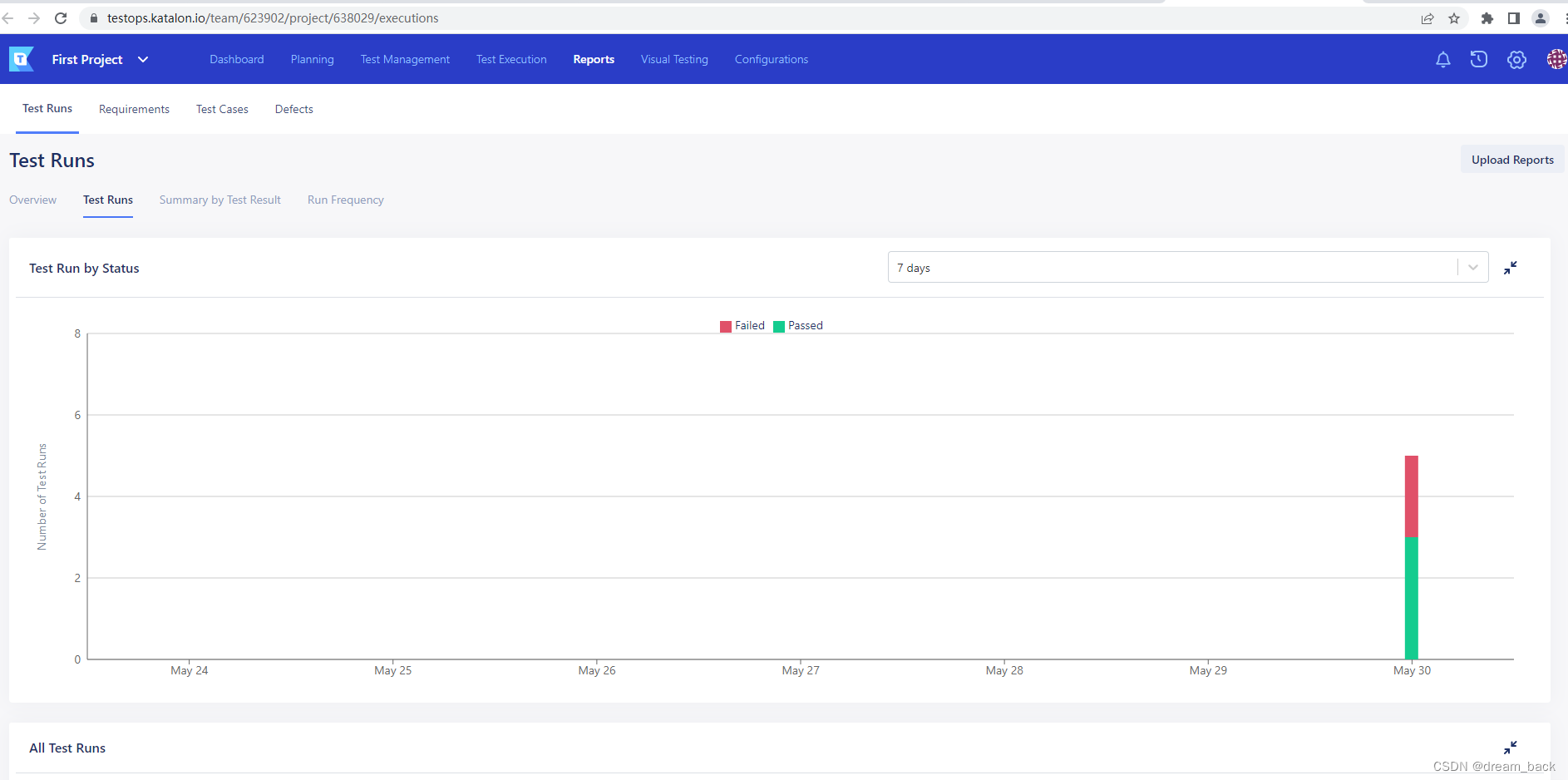1568x780 pixels.
Task: Reload the page with browser refresh icon
Action: coord(61,18)
